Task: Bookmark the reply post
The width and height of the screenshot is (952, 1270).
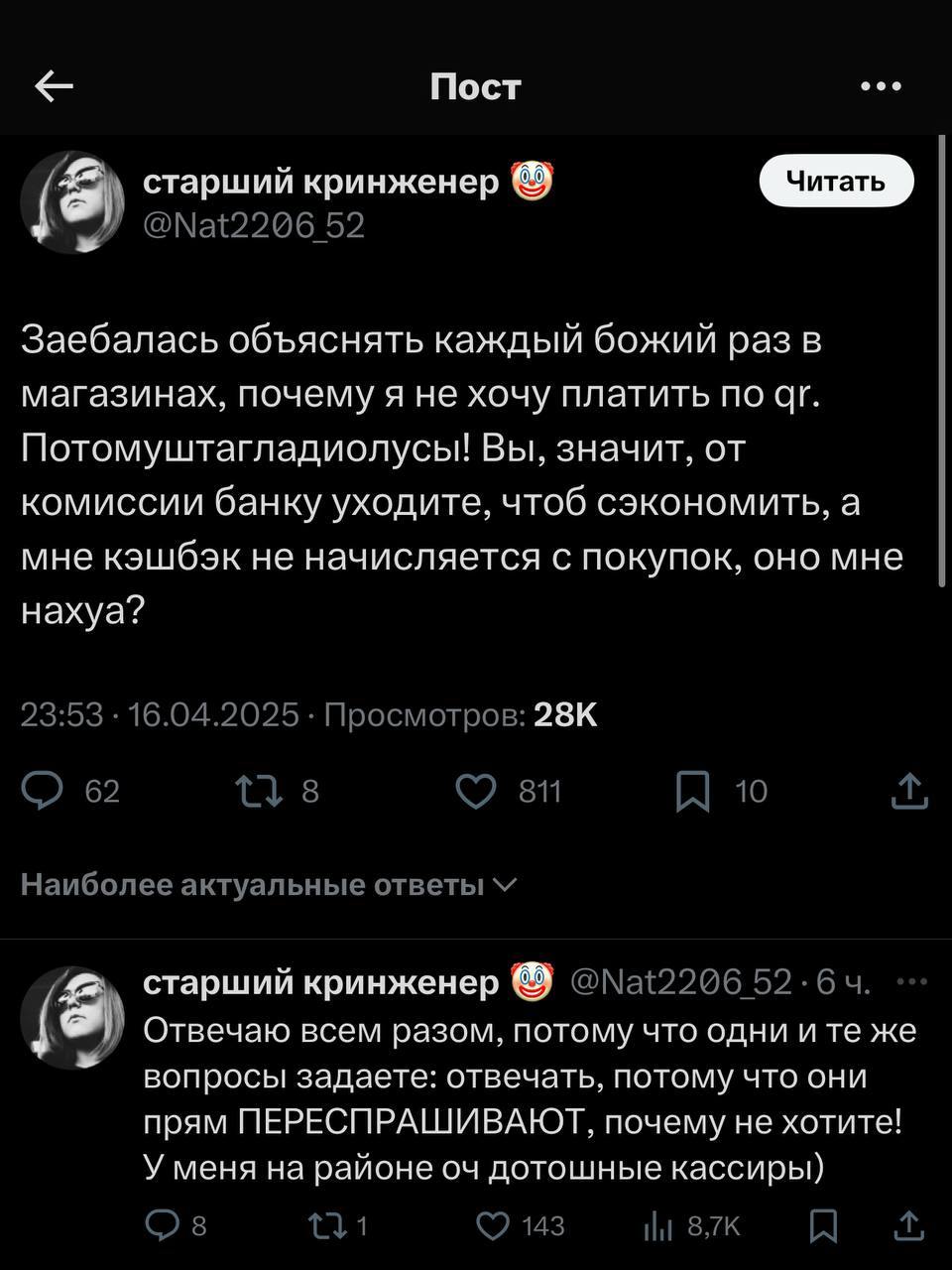Action: point(822,1227)
